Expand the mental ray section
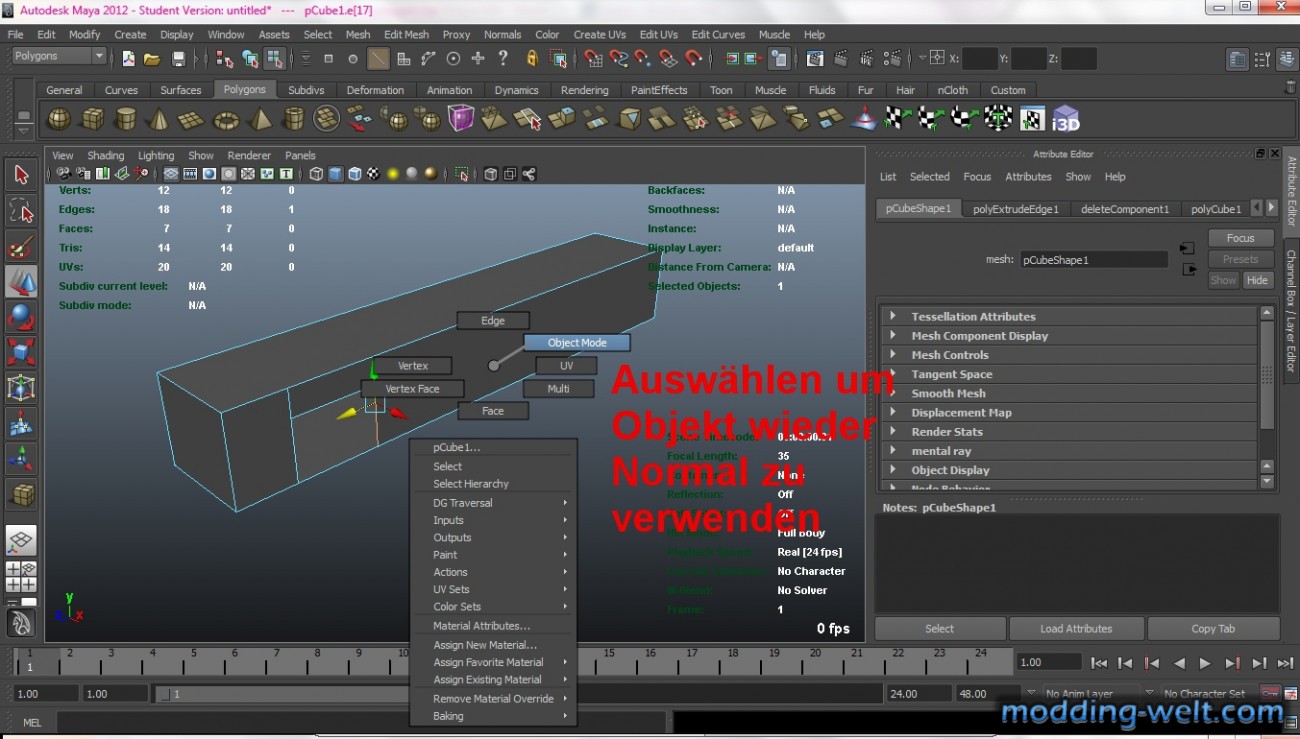1300x739 pixels. click(x=1067, y=451)
